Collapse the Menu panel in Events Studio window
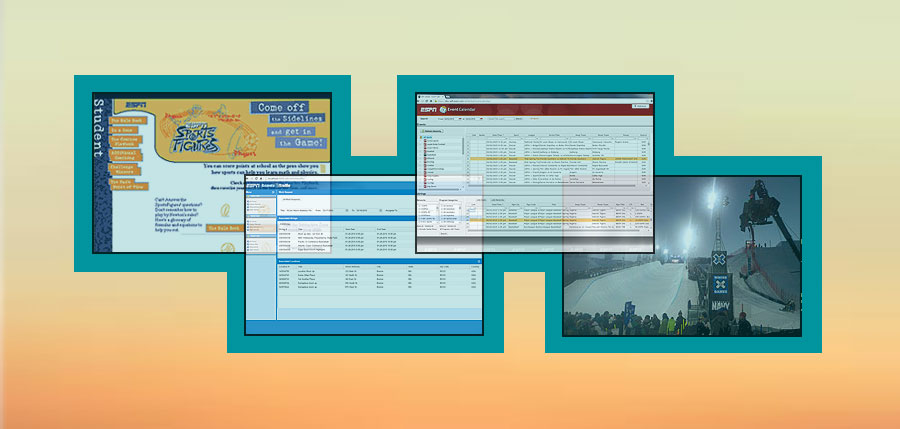The height and width of the screenshot is (429, 900). 273,192
